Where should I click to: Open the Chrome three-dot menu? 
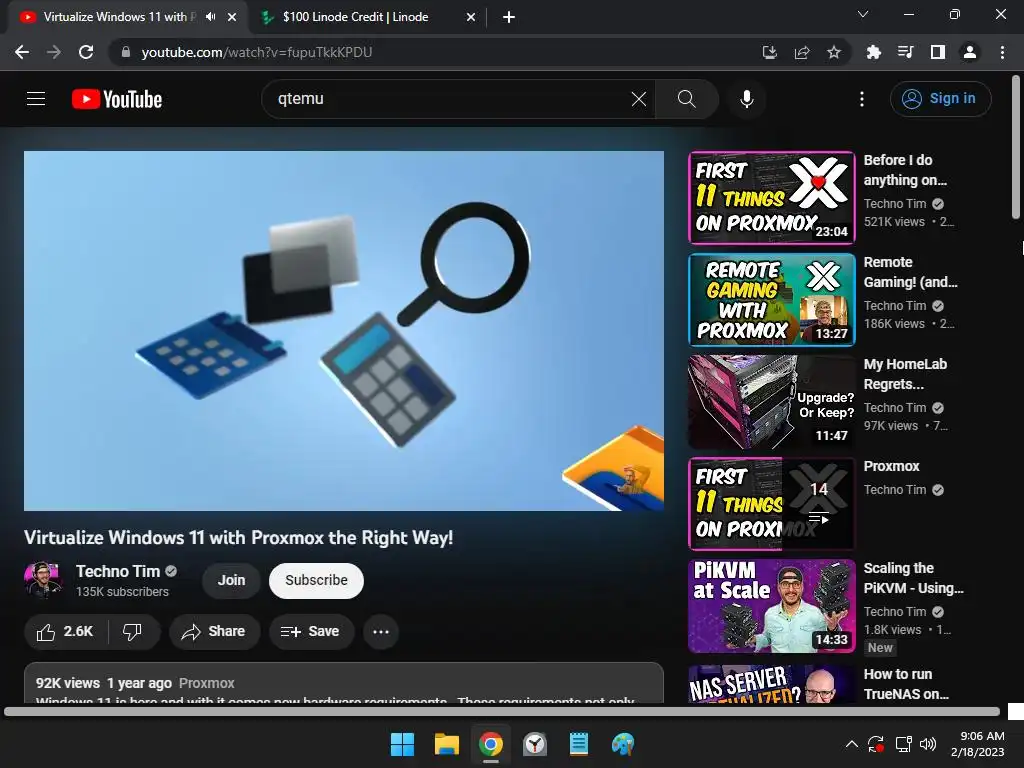1002,52
